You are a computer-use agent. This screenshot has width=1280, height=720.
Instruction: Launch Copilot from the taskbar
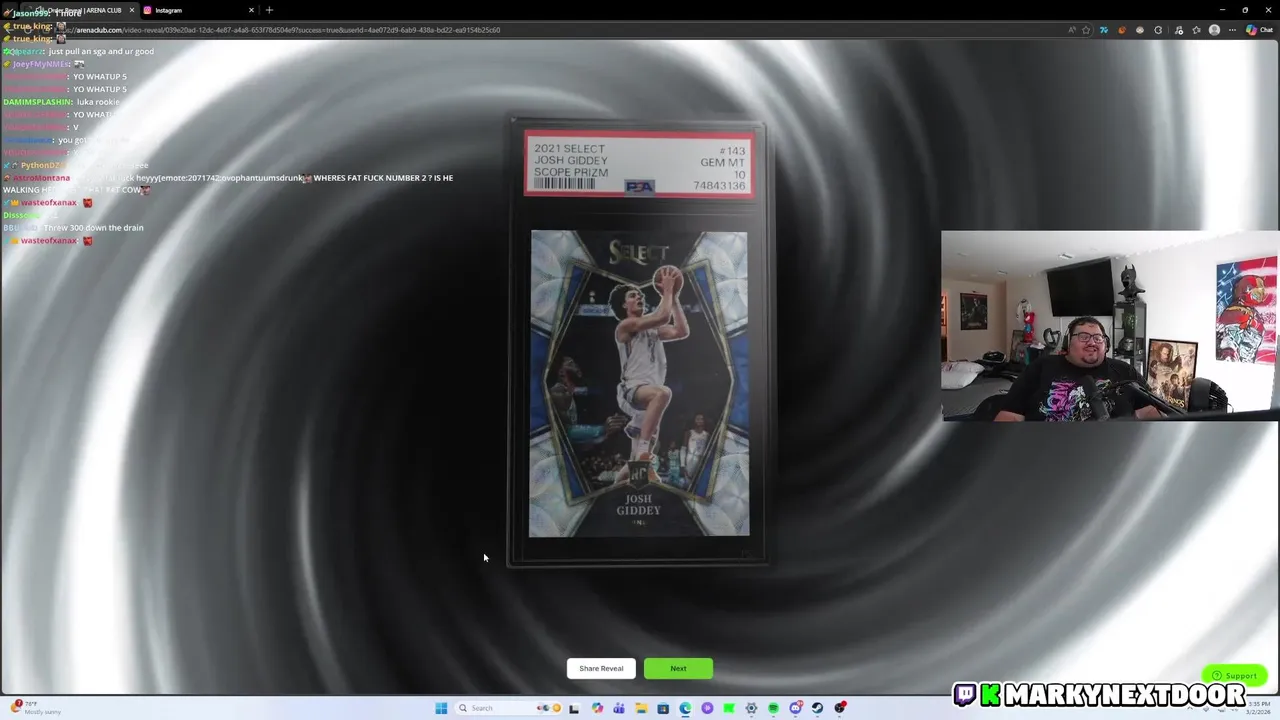coord(597,708)
